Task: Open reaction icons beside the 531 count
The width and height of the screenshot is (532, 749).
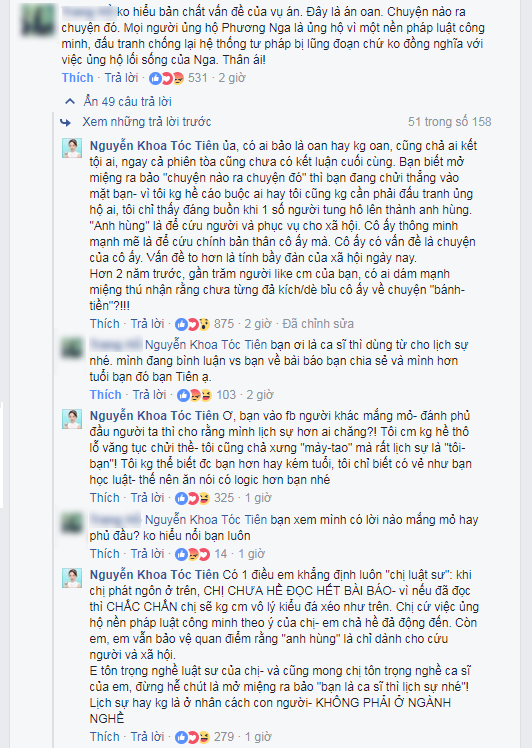Action: click(167, 78)
